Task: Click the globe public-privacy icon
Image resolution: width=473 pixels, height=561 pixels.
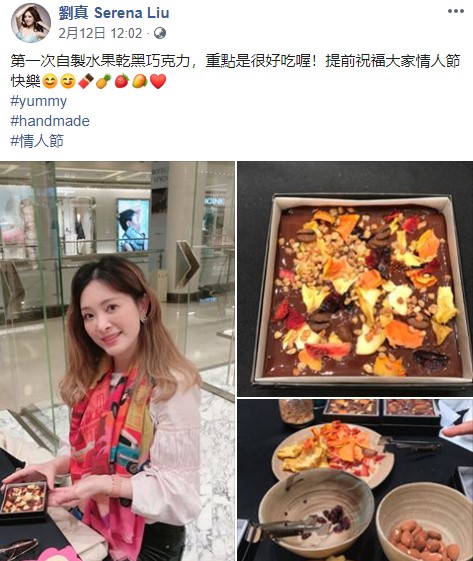Action: pyautogui.click(x=160, y=33)
